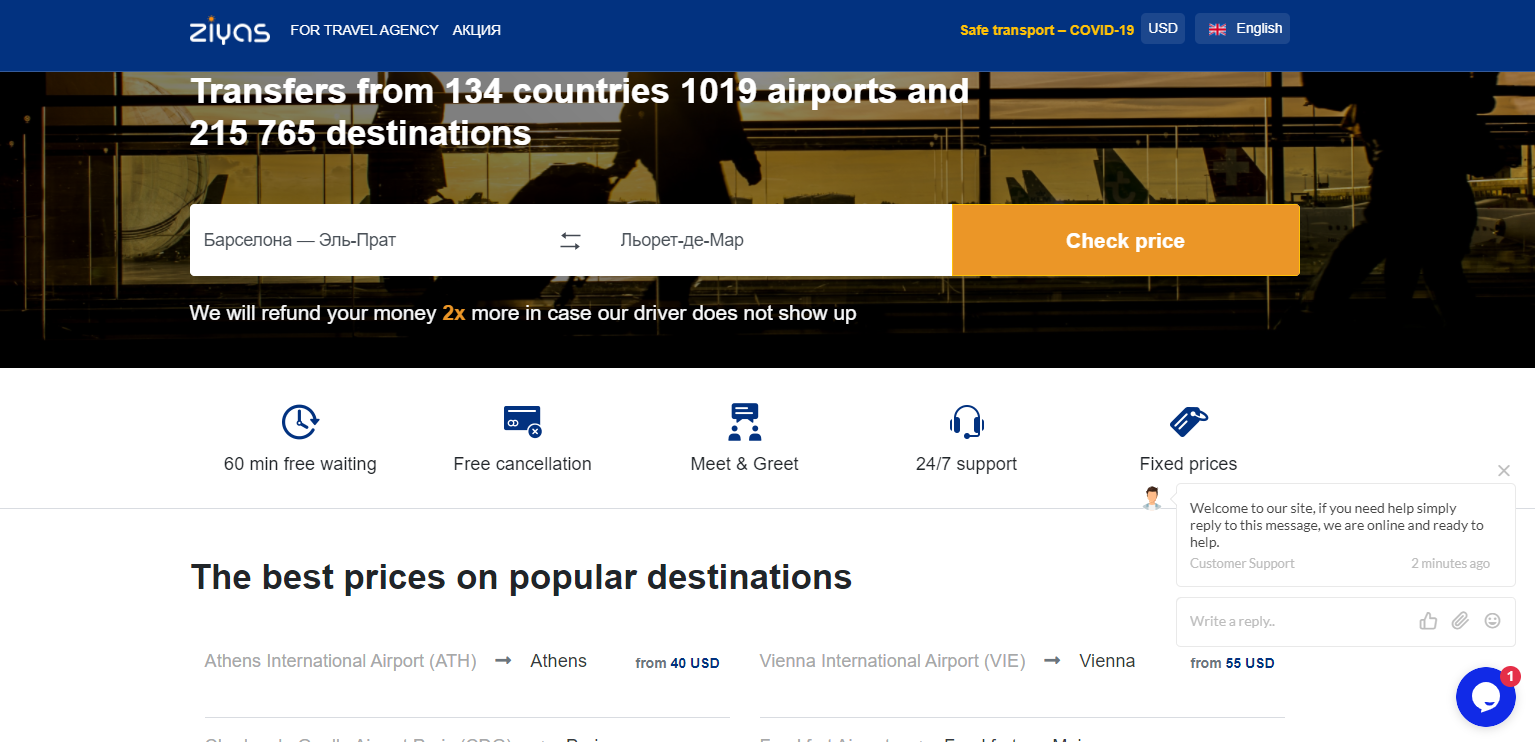The height and width of the screenshot is (742, 1535).
Task: Click the Ziyas logo
Action: 229,31
